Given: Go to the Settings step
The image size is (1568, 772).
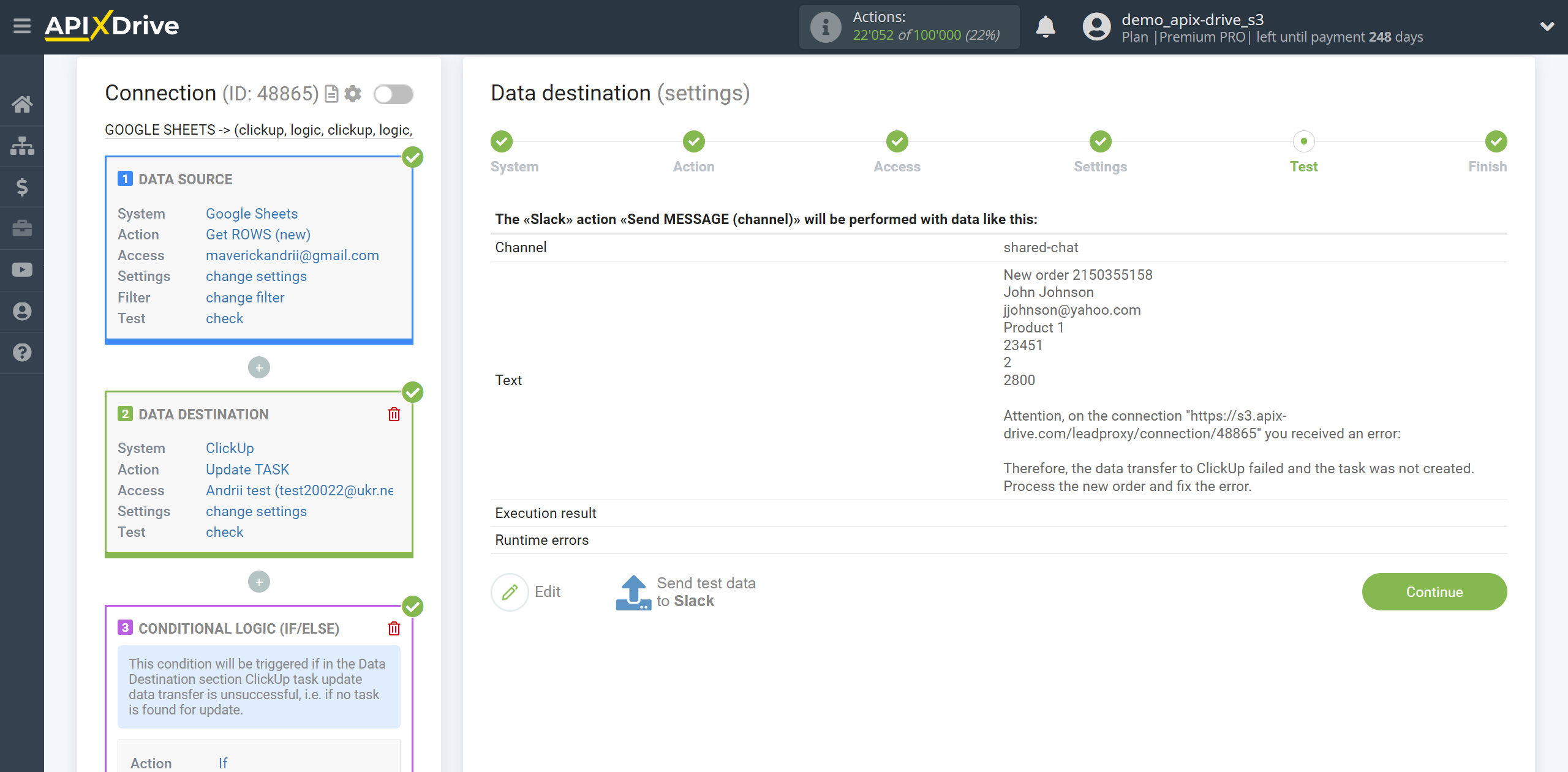Looking at the screenshot, I should coord(1101,141).
